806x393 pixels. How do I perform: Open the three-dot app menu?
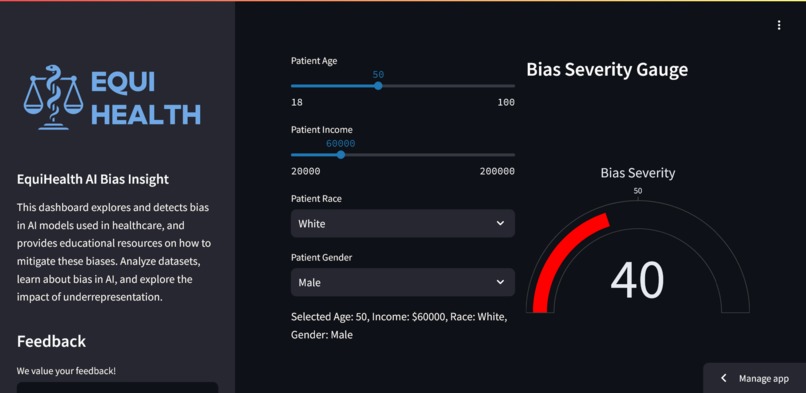pyautogui.click(x=779, y=25)
